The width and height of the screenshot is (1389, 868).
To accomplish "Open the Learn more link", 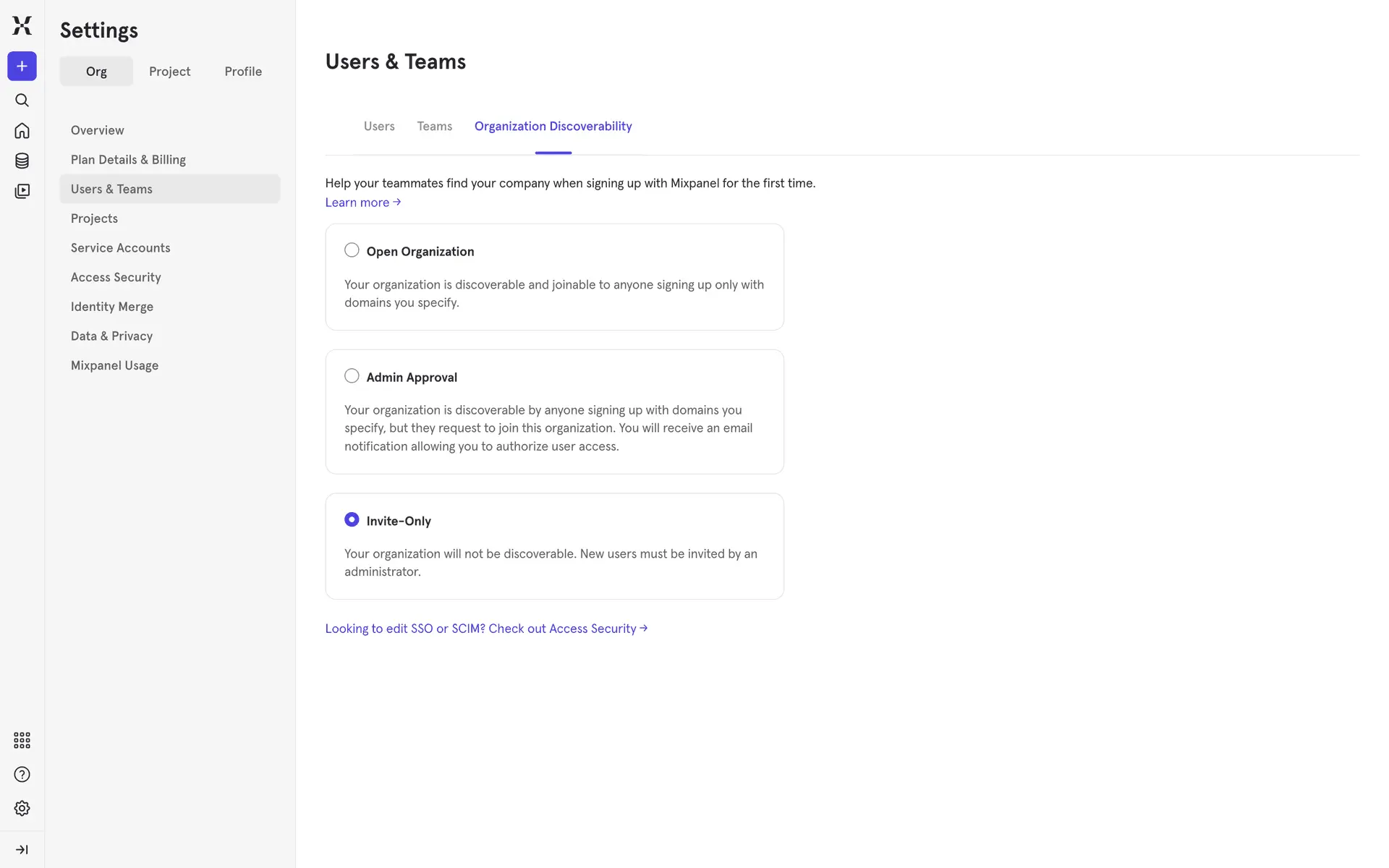I will 362,203.
